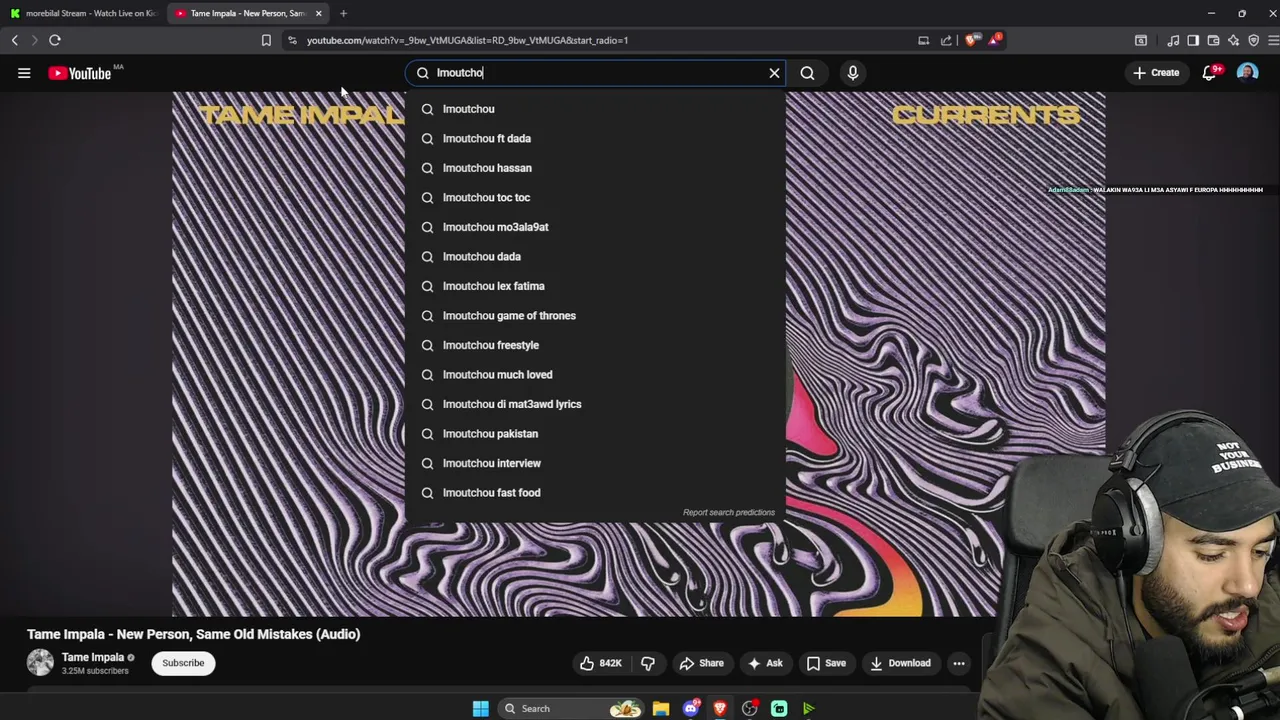The image size is (1280, 720).
Task: Open the Brave Rewards triangle icon
Action: tap(995, 40)
